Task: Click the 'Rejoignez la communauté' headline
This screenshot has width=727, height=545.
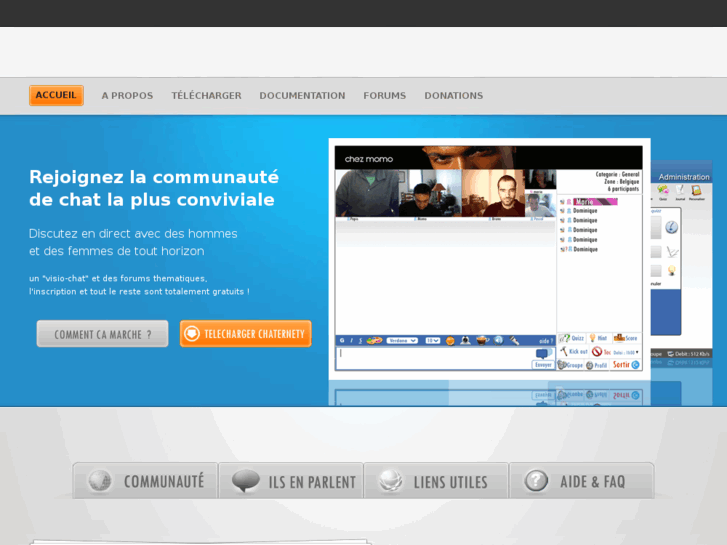Action: point(153,177)
